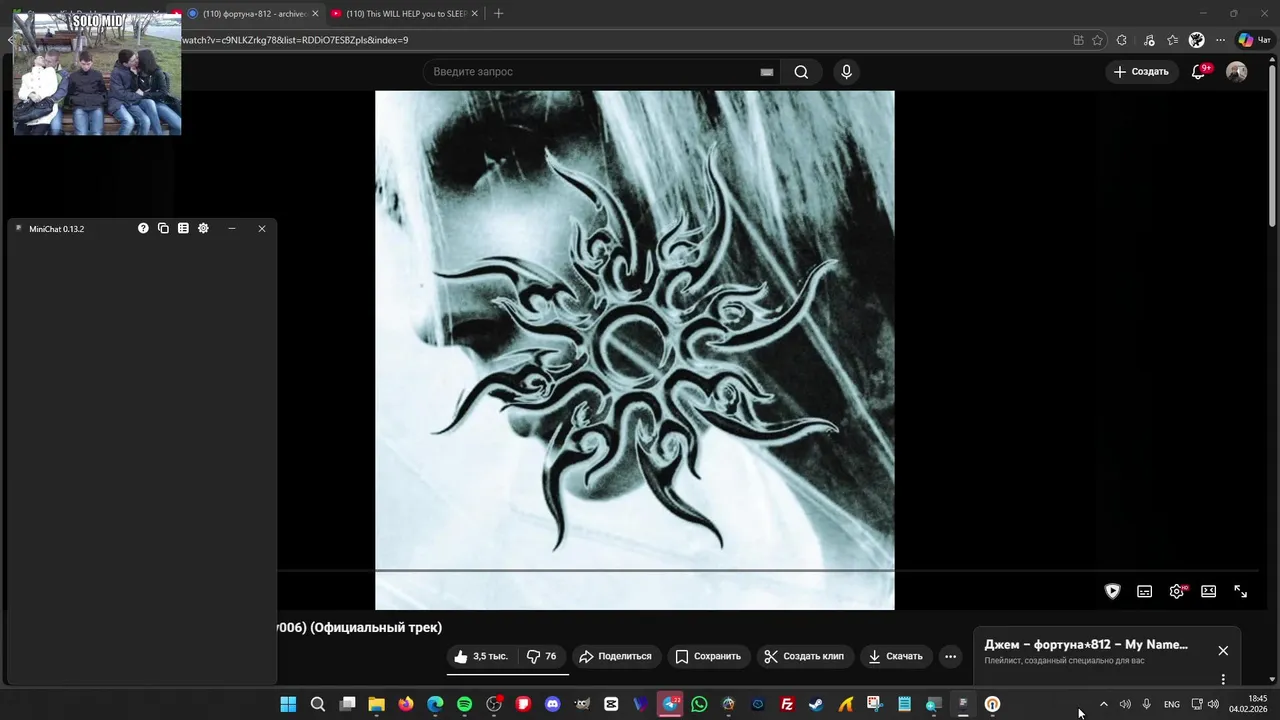Image resolution: width=1280 pixels, height=720 pixels.
Task: Switch ENG input language indicator
Action: coord(1172,704)
